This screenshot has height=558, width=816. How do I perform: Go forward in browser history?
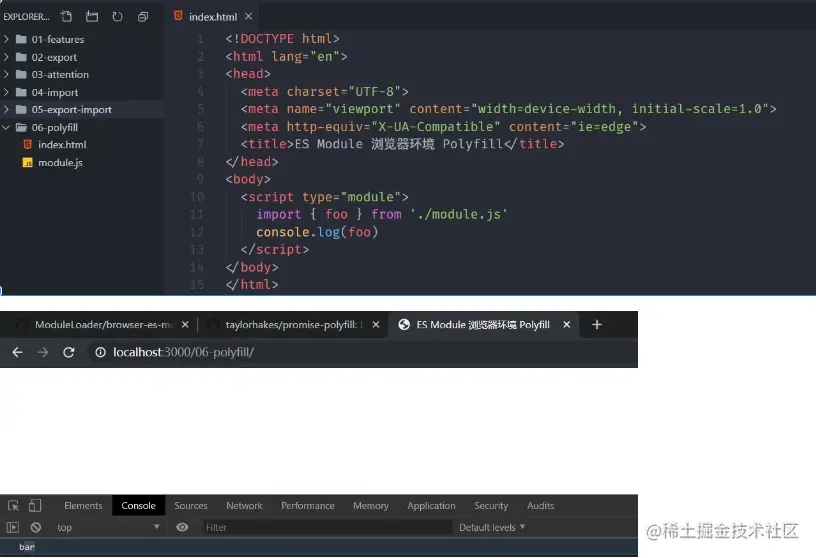pyautogui.click(x=43, y=352)
